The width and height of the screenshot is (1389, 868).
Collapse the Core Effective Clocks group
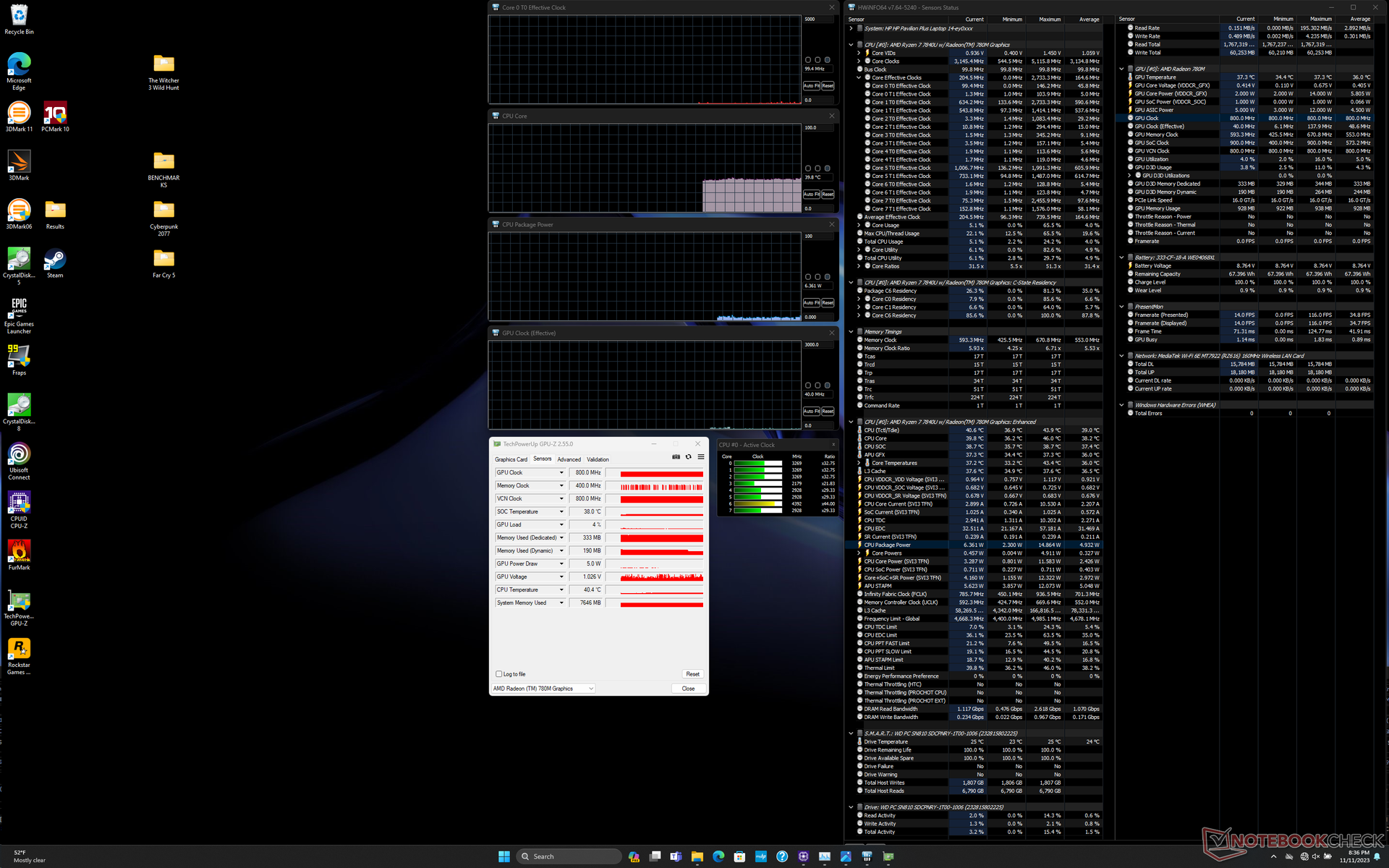(859, 77)
